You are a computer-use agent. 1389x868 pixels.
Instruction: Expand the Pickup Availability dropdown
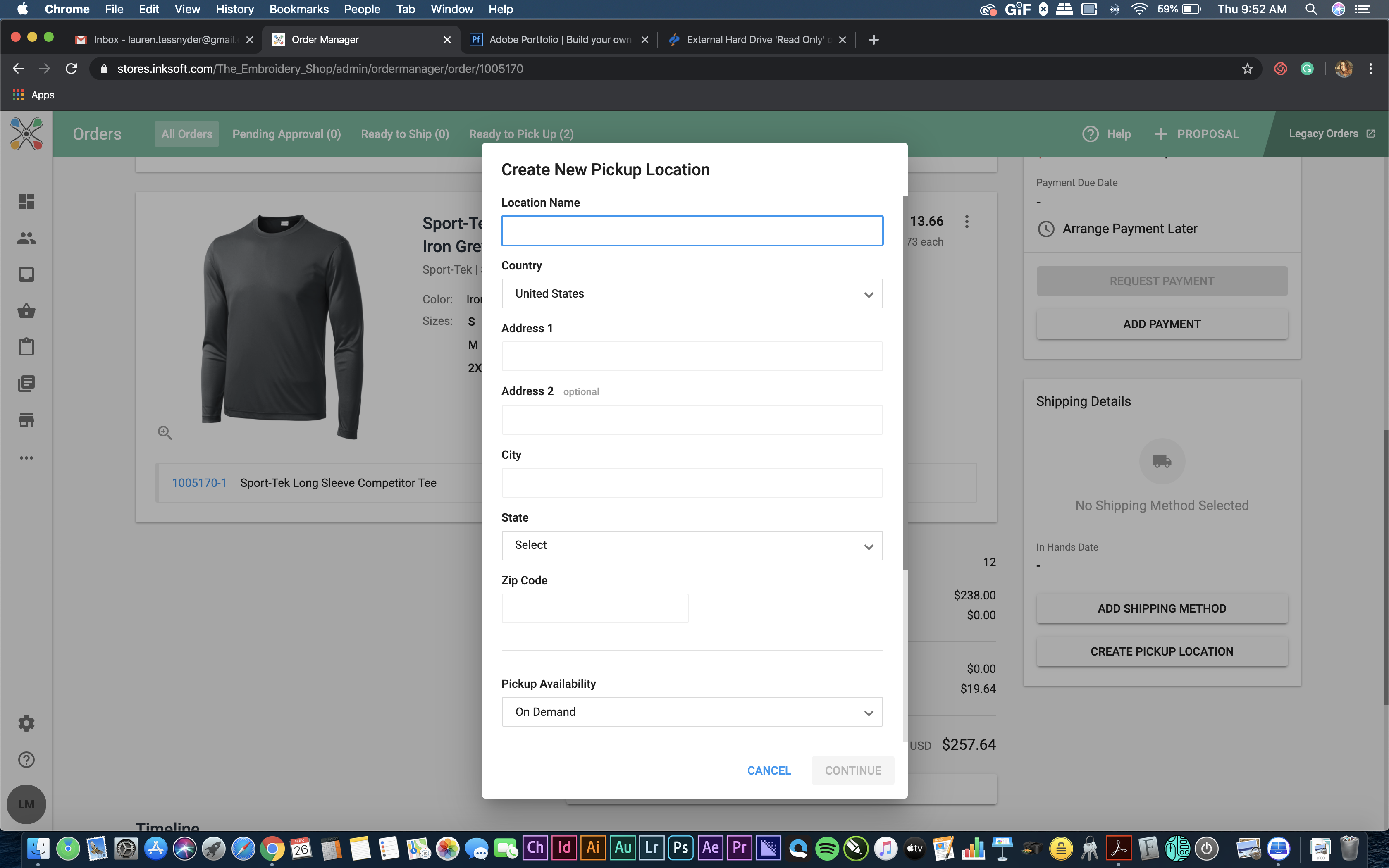(x=692, y=712)
